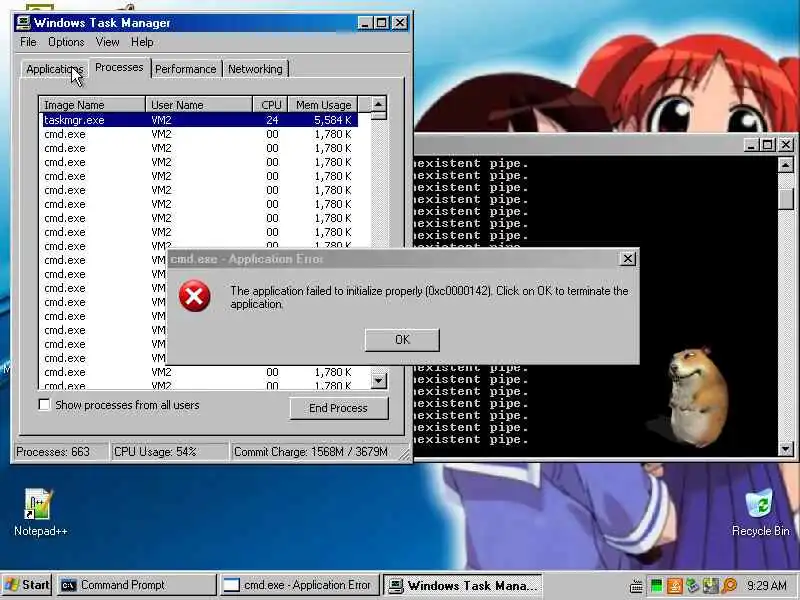This screenshot has height=600, width=800.
Task: Click the CPU value 24 for taskmgr.exe
Action: point(272,120)
